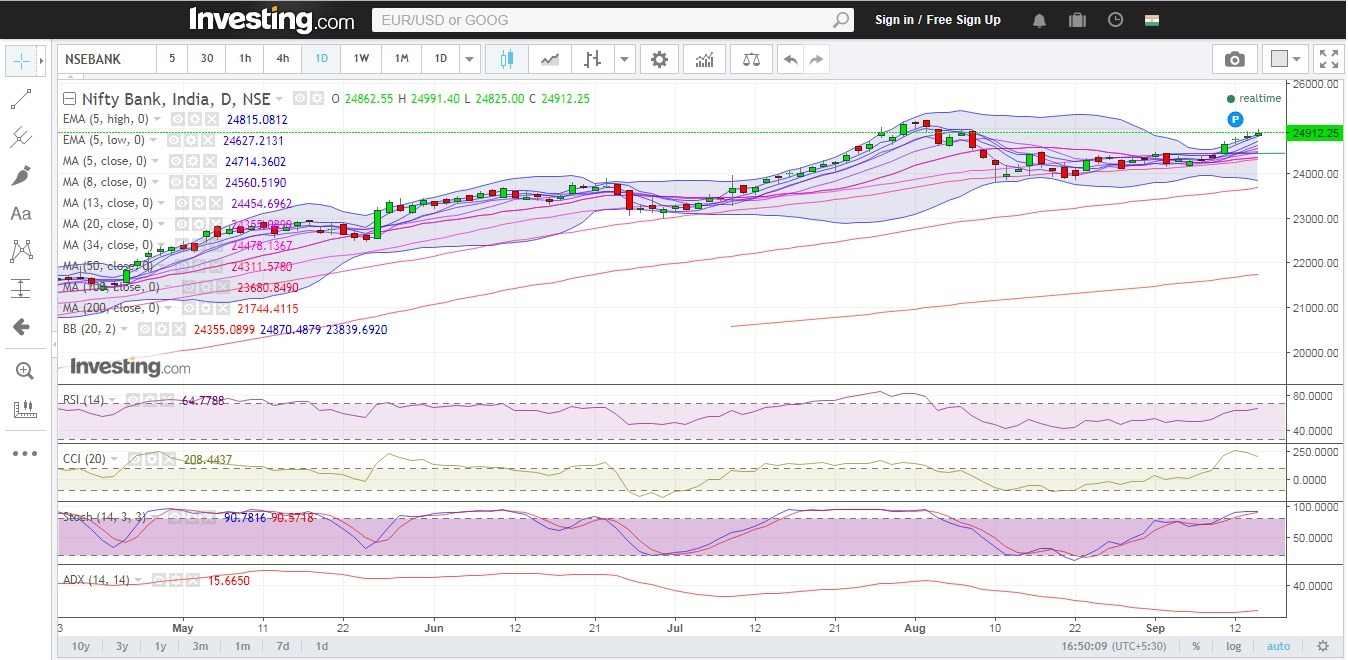Select the 5 minute interval
Screen dimensions: 1348x660
pos(172,59)
